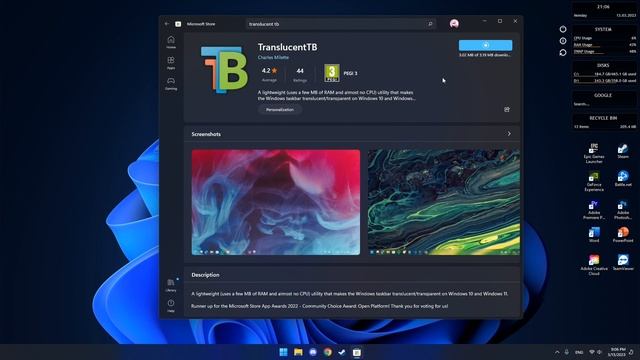Show hidden tray icons chevron
Screen dimensions: 640x360
click(557, 352)
